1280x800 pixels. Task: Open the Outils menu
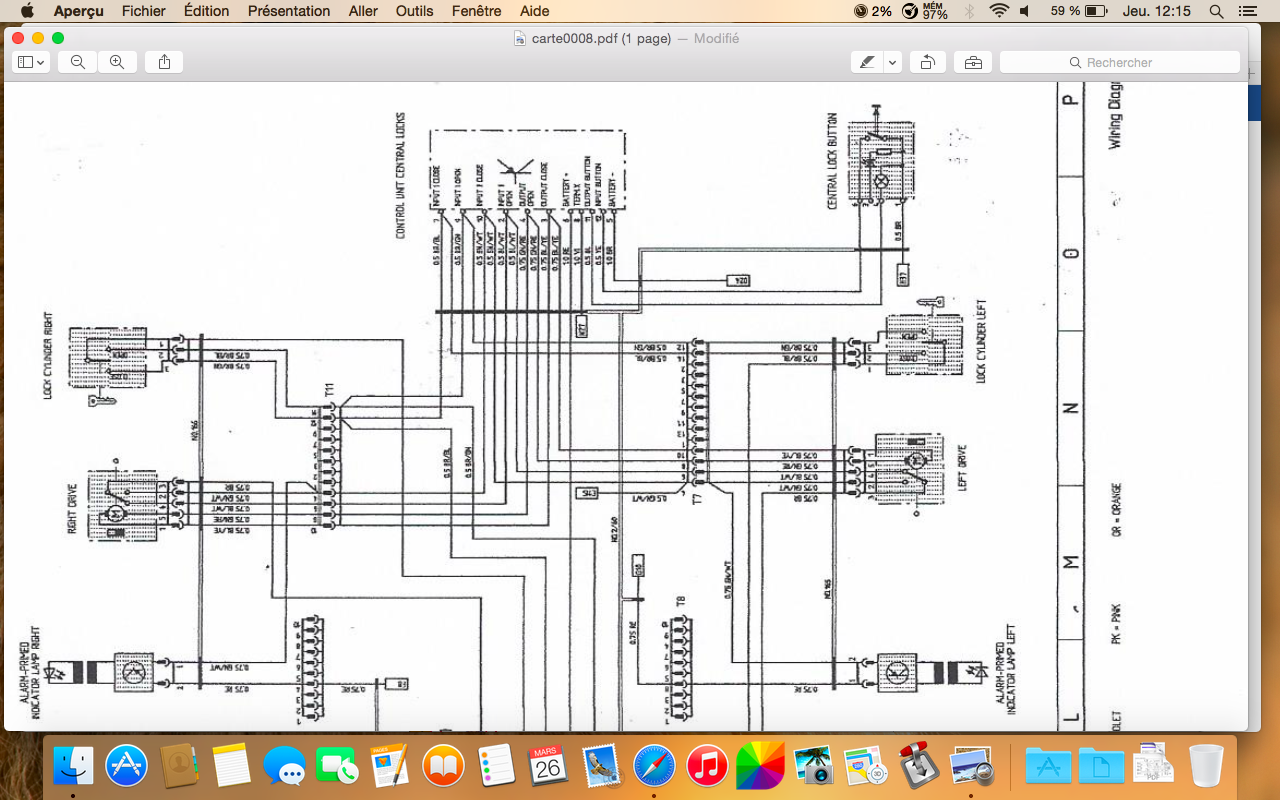click(x=415, y=11)
